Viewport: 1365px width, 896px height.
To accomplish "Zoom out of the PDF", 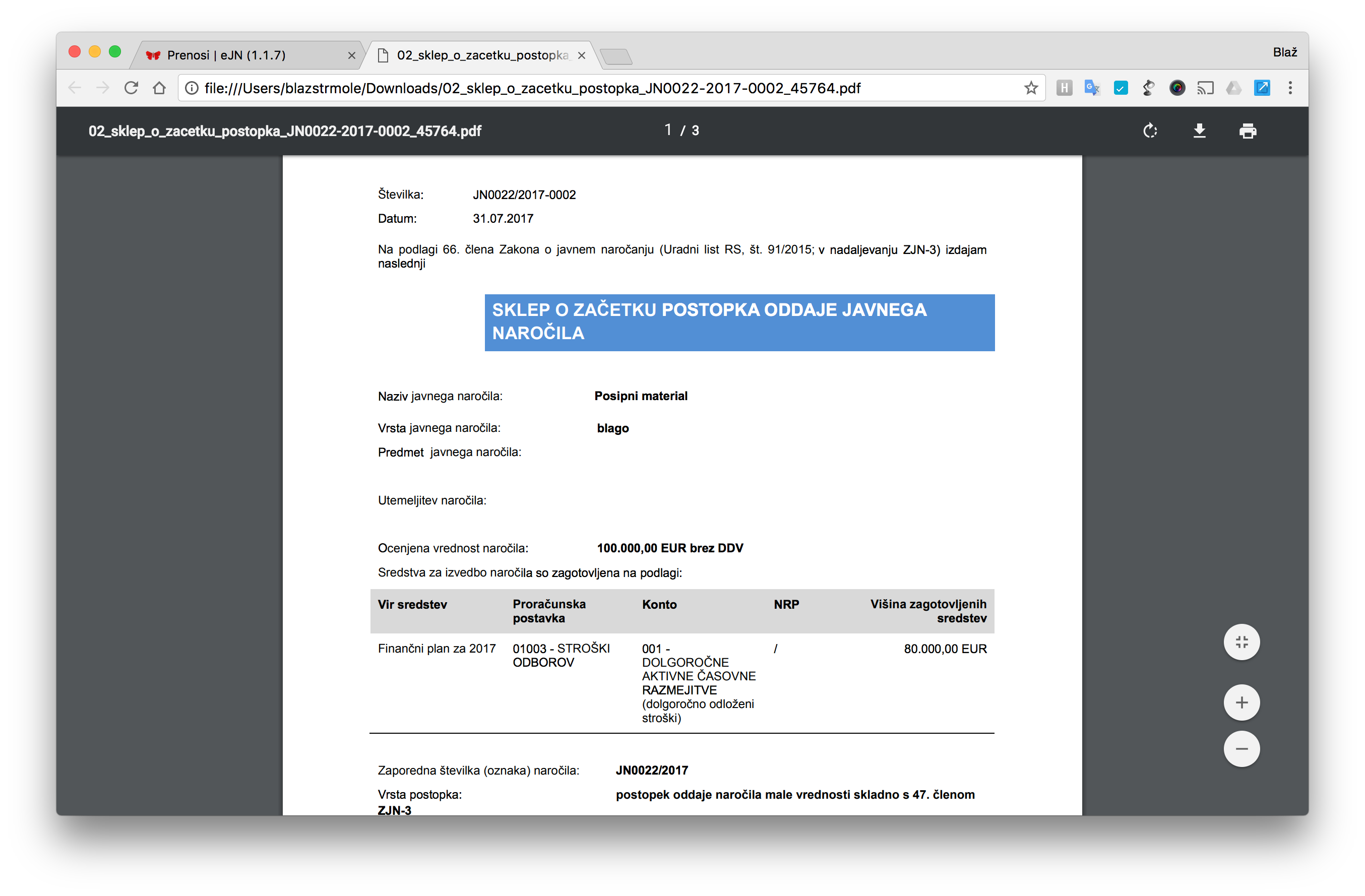I will click(x=1242, y=749).
